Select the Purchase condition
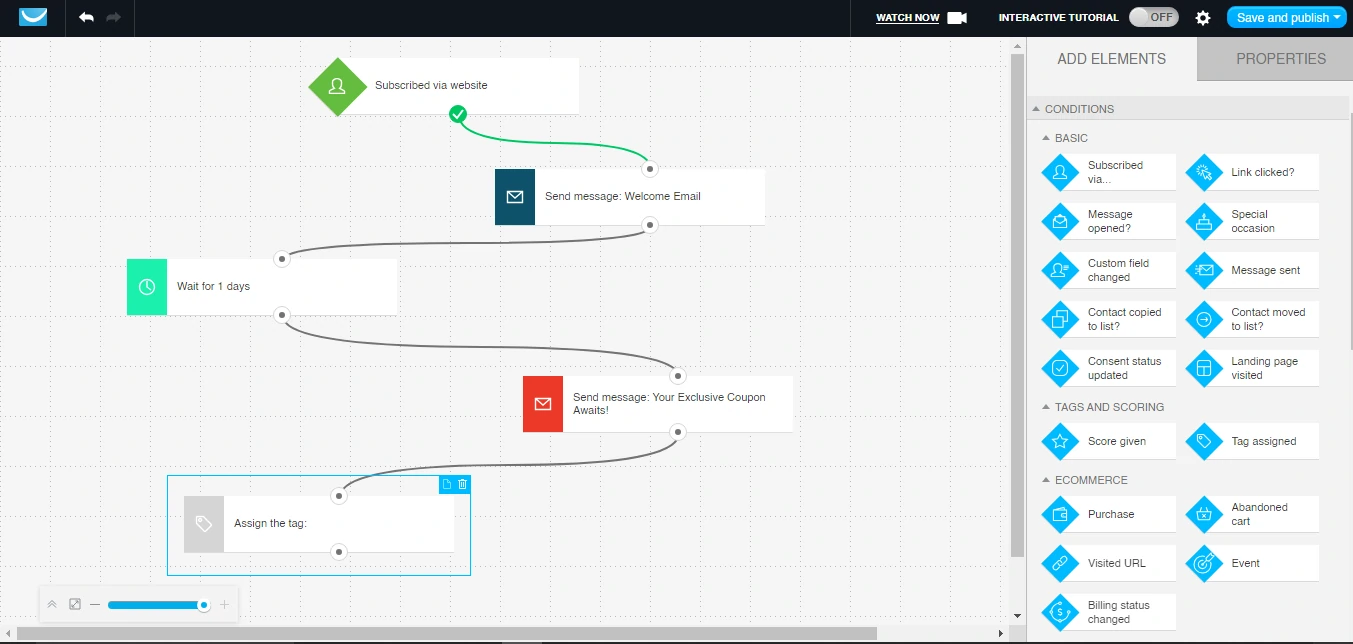This screenshot has height=644, width=1353. click(1108, 514)
